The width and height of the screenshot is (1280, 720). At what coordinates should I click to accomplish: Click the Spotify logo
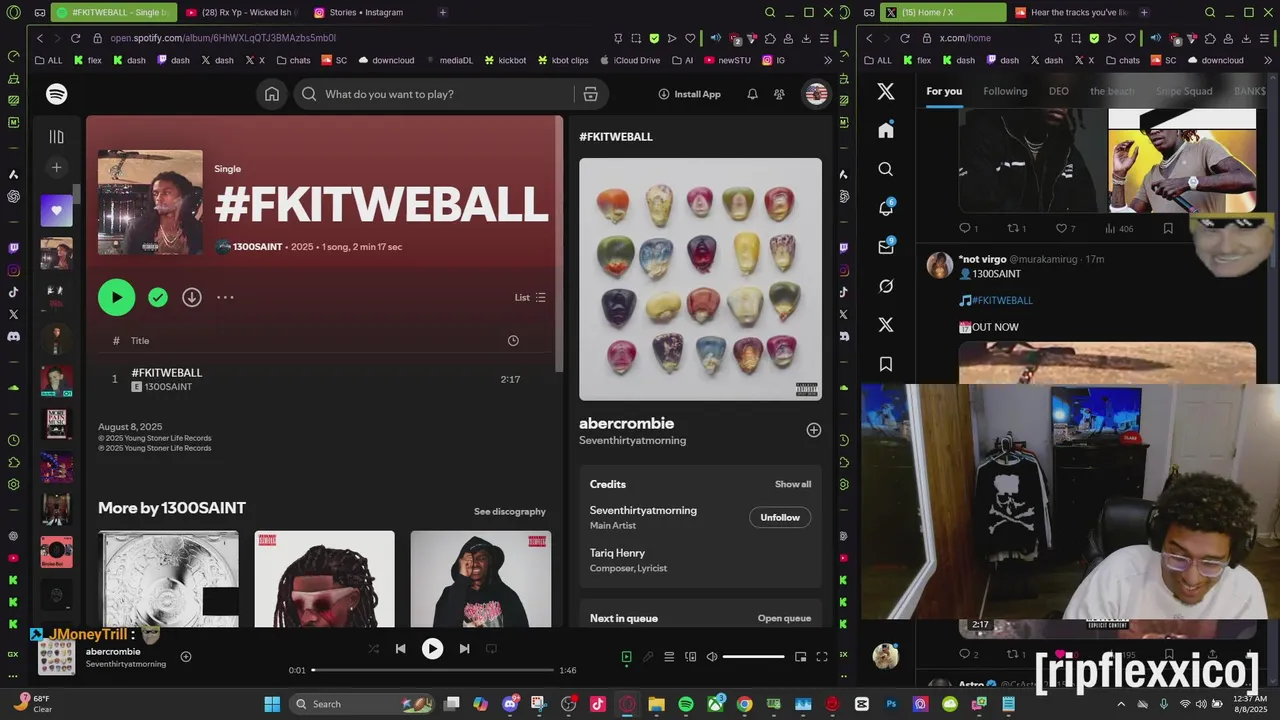coord(57,94)
